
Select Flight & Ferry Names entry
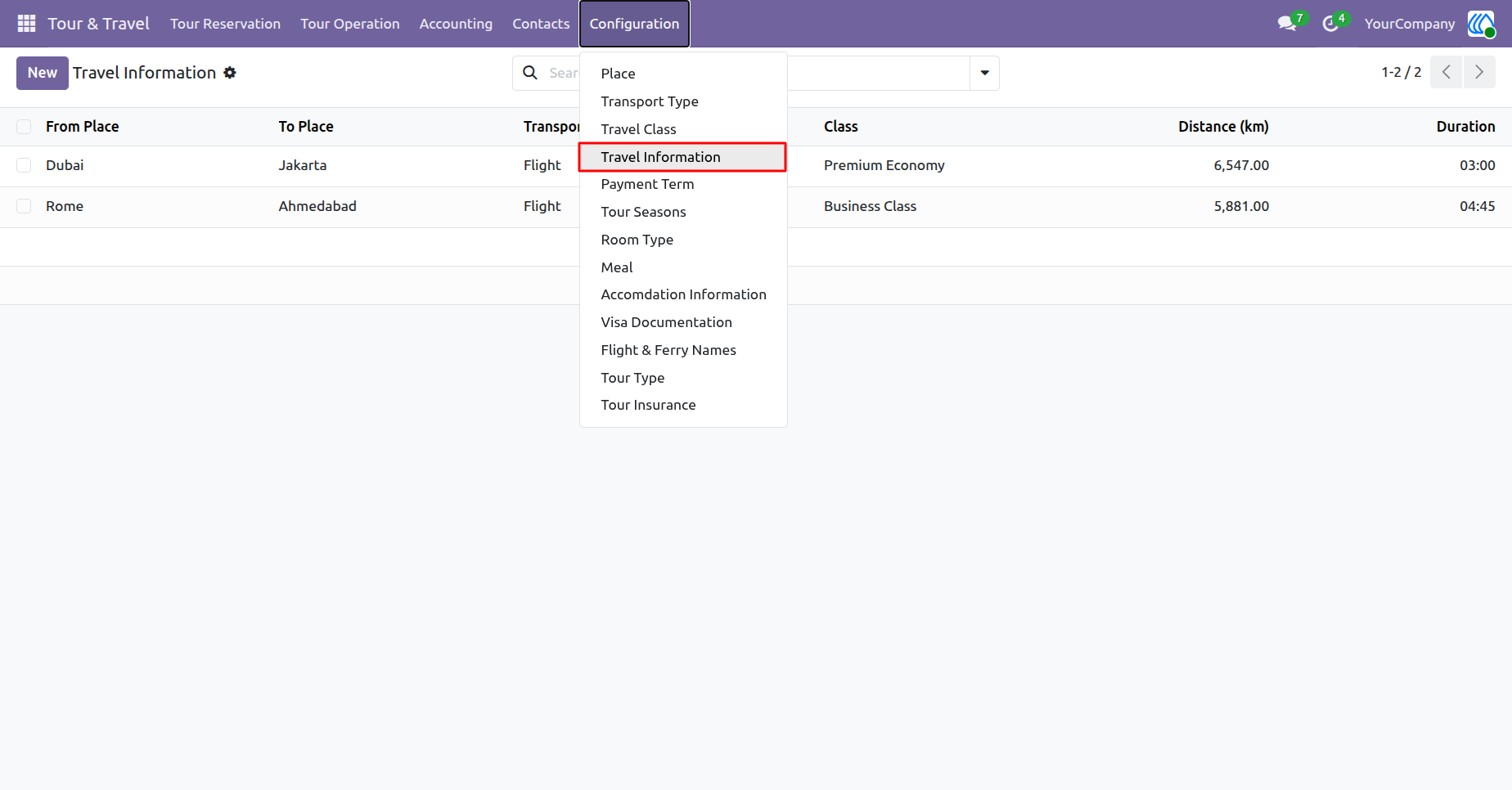683,350
